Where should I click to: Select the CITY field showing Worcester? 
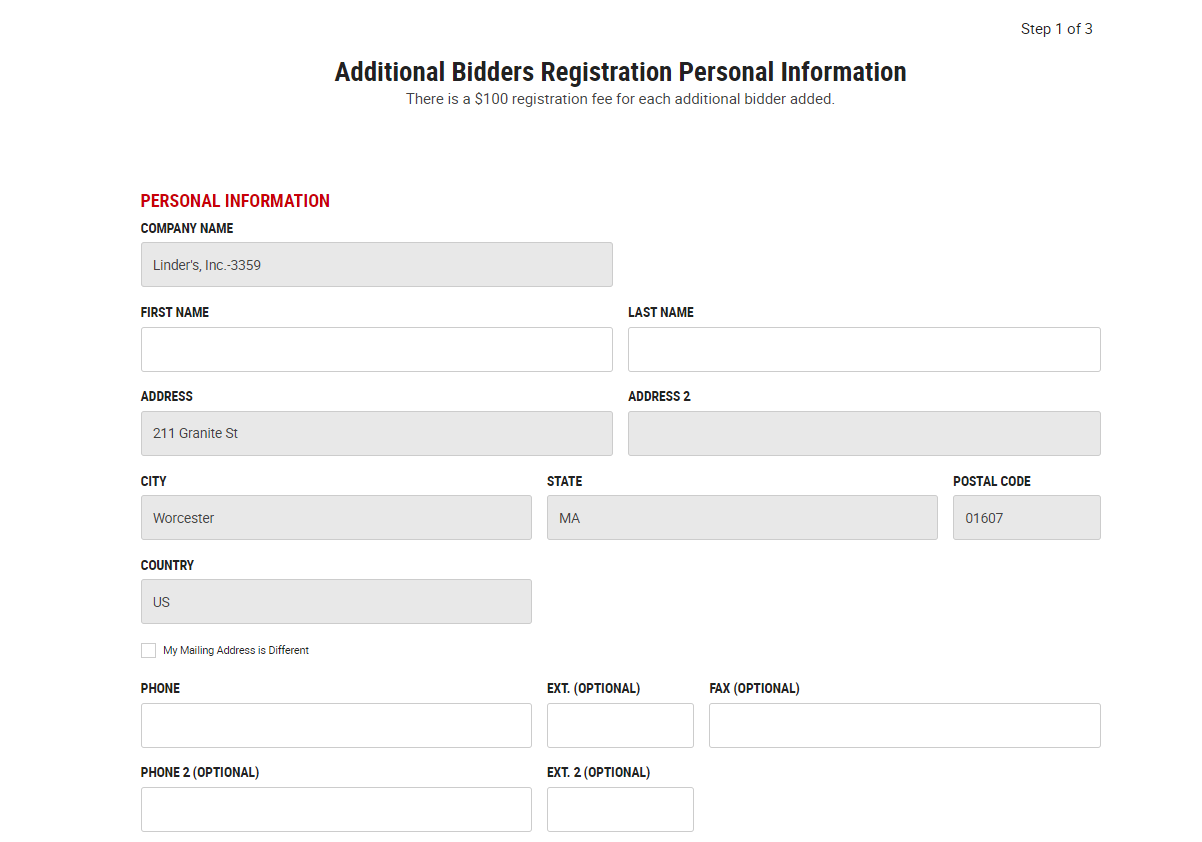336,517
